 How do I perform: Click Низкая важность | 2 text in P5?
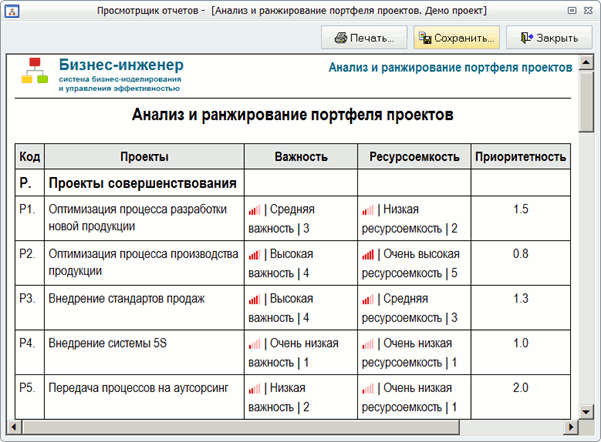(x=279, y=397)
